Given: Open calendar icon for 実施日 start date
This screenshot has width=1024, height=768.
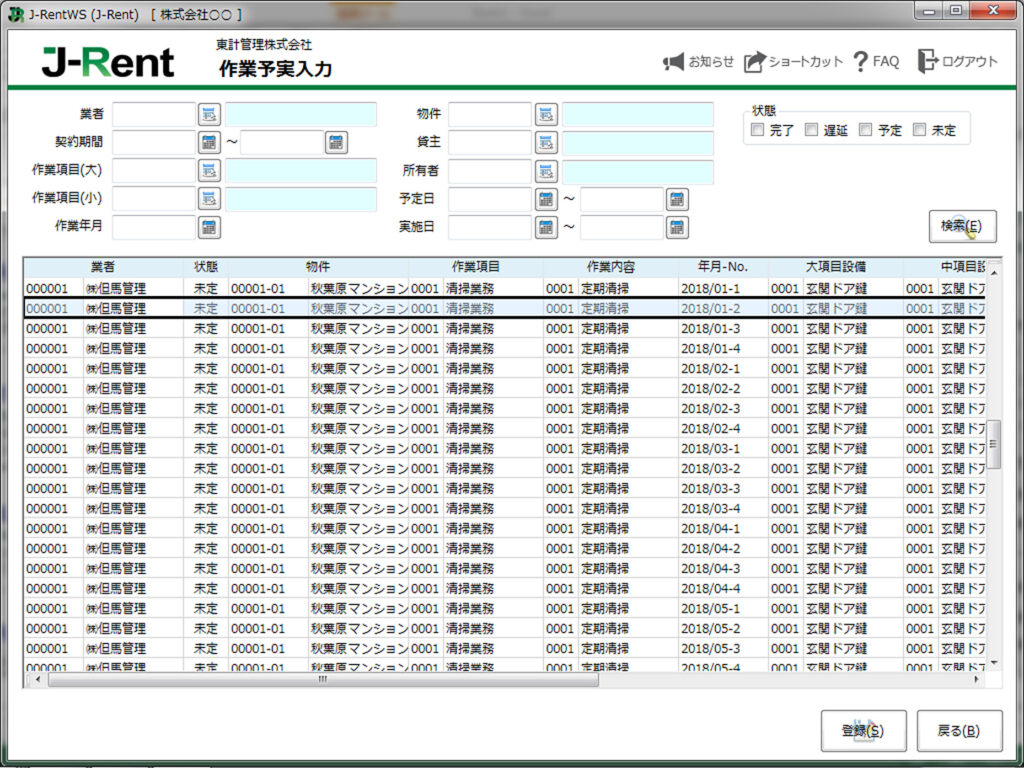Looking at the screenshot, I should coord(546,227).
